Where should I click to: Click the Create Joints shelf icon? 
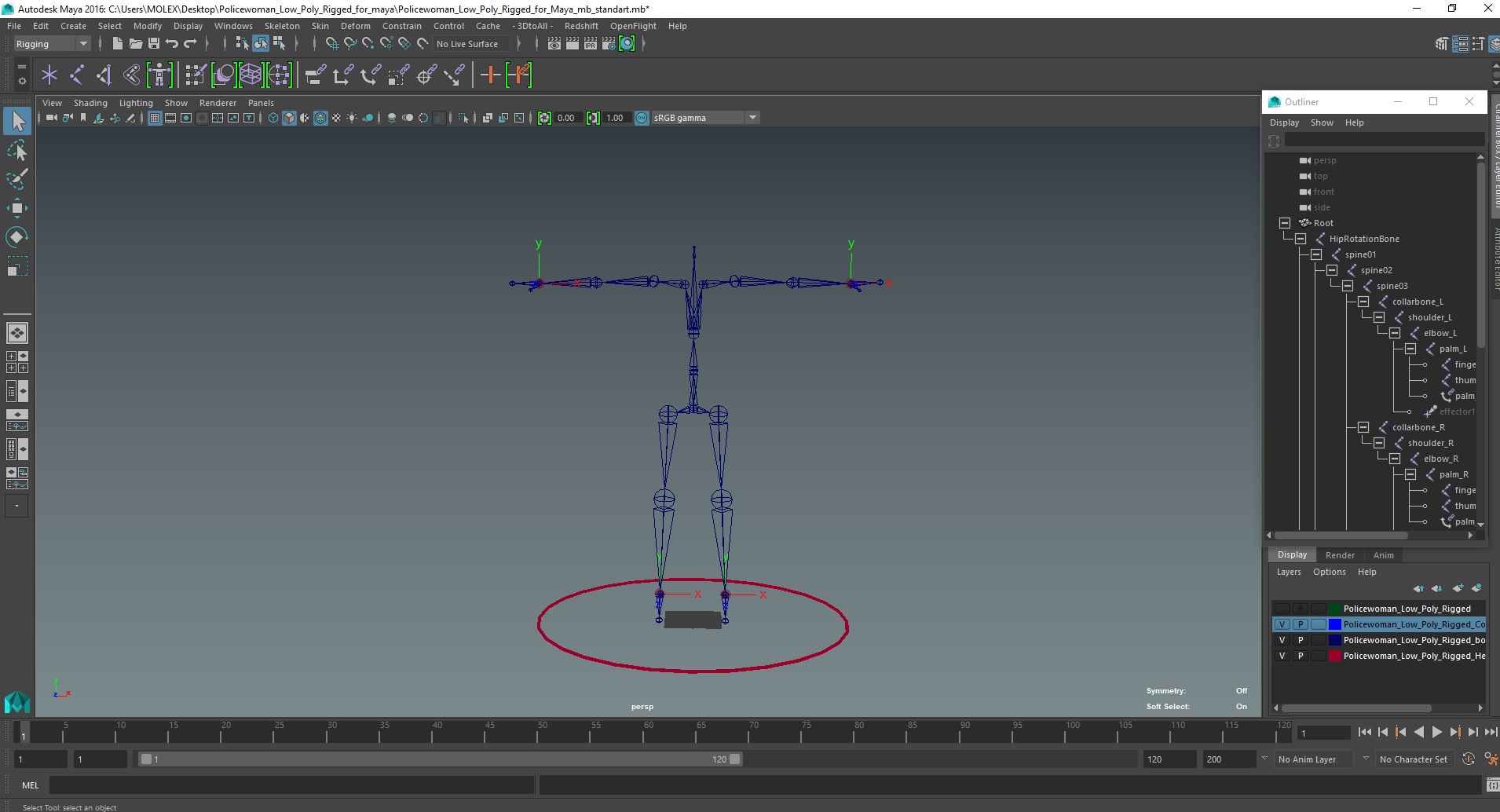(x=77, y=75)
